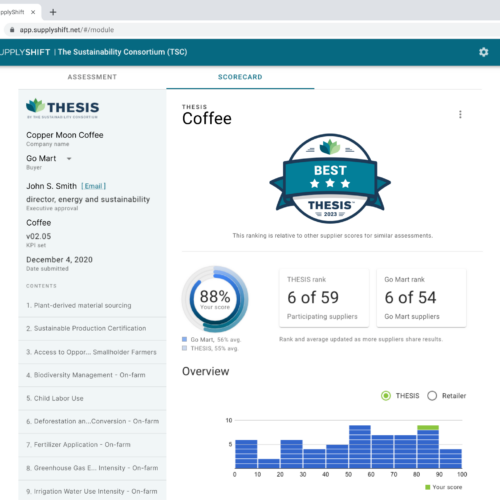
Task: Switch to the SCORECARD tab
Action: pyautogui.click(x=240, y=77)
